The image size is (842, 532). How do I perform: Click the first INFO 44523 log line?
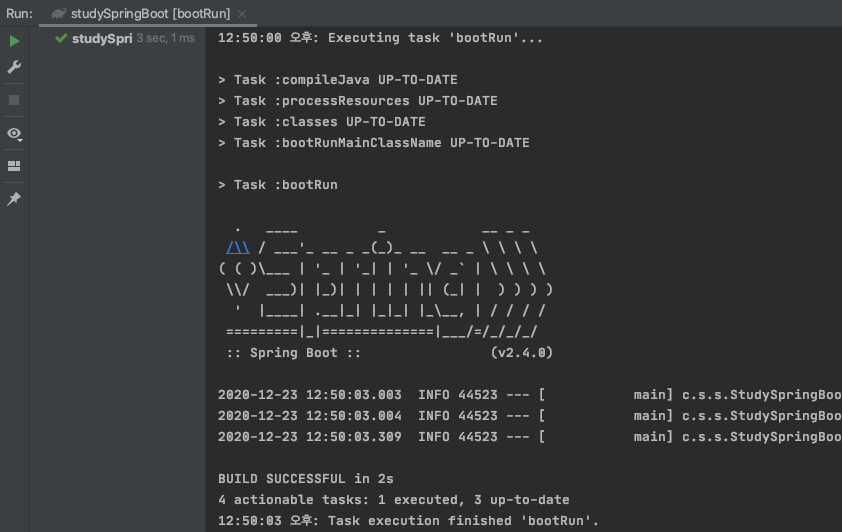coord(525,395)
